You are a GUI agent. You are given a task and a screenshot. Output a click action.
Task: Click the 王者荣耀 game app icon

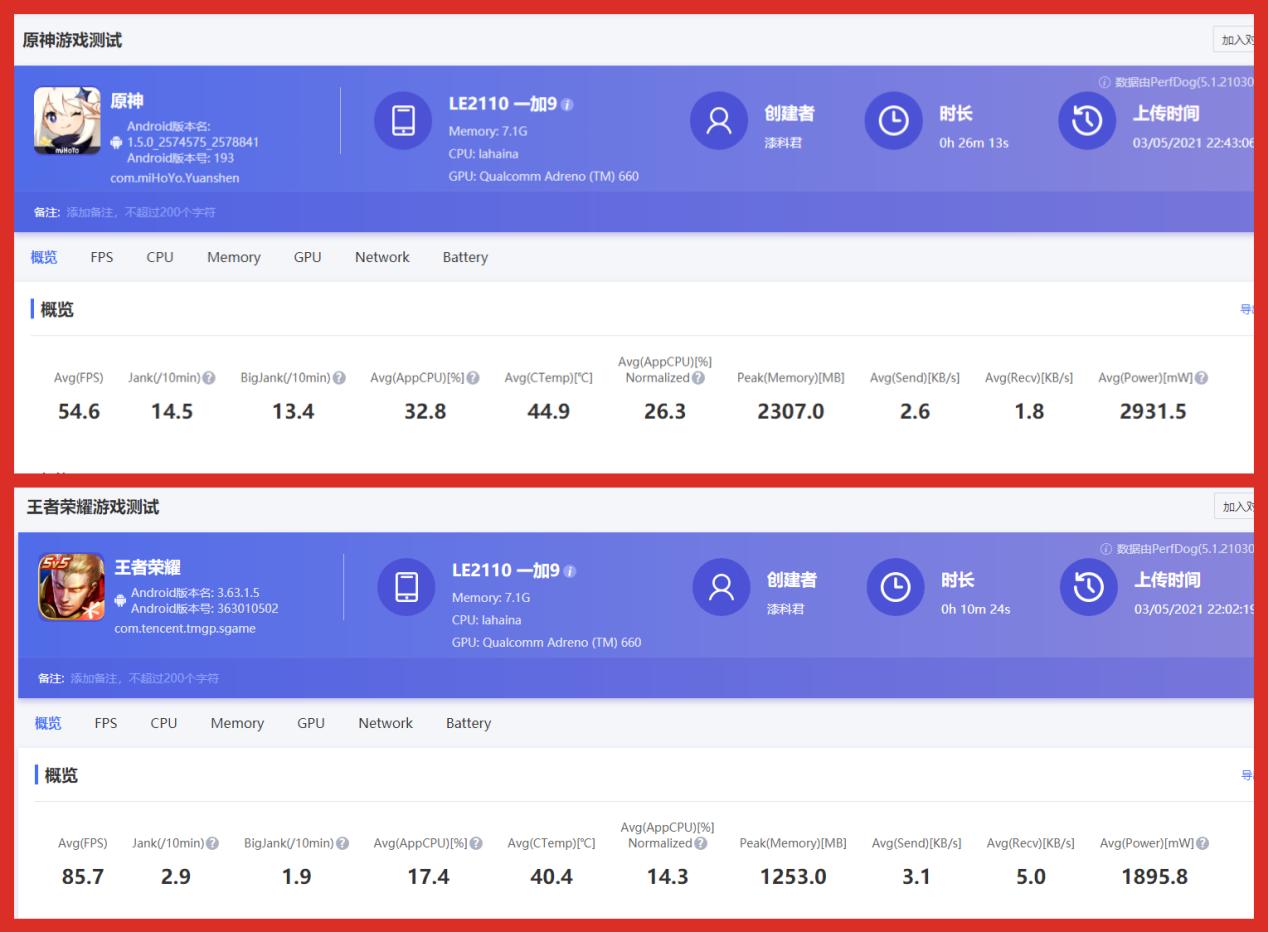[x=71, y=587]
